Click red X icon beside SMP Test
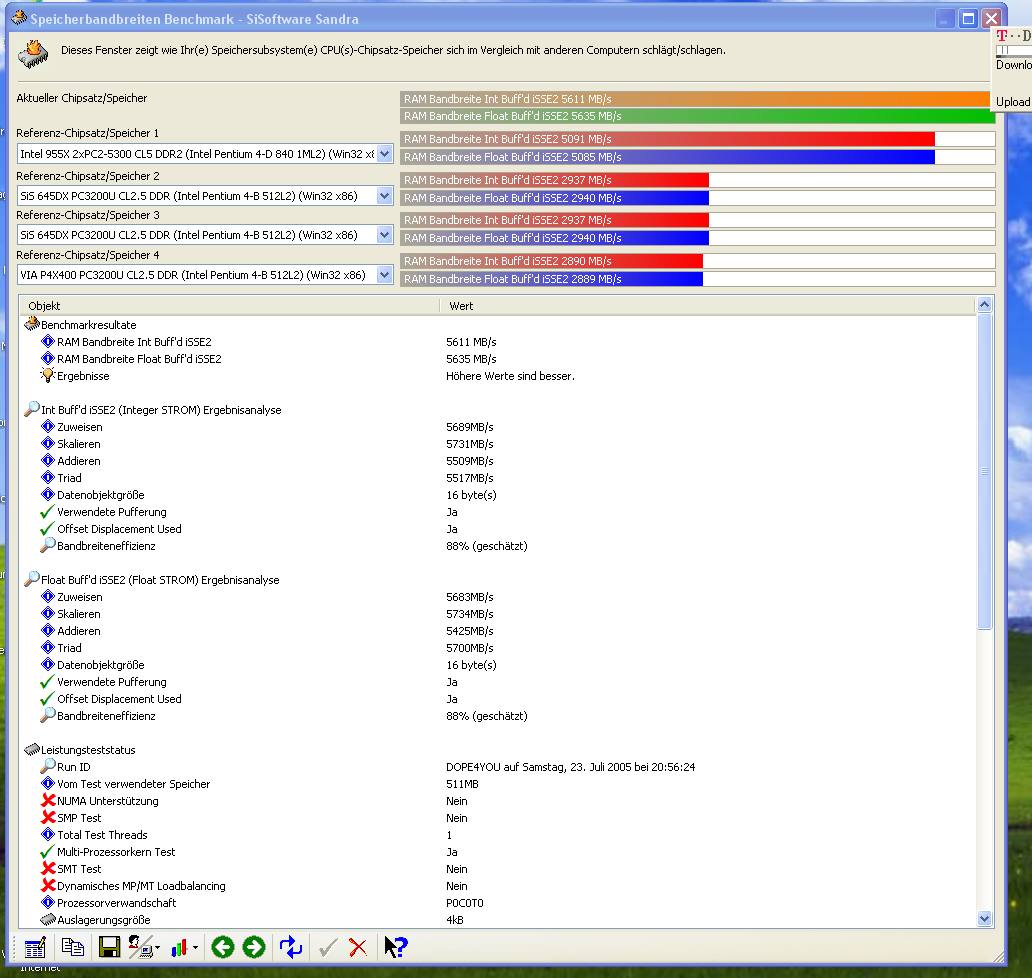 point(47,817)
